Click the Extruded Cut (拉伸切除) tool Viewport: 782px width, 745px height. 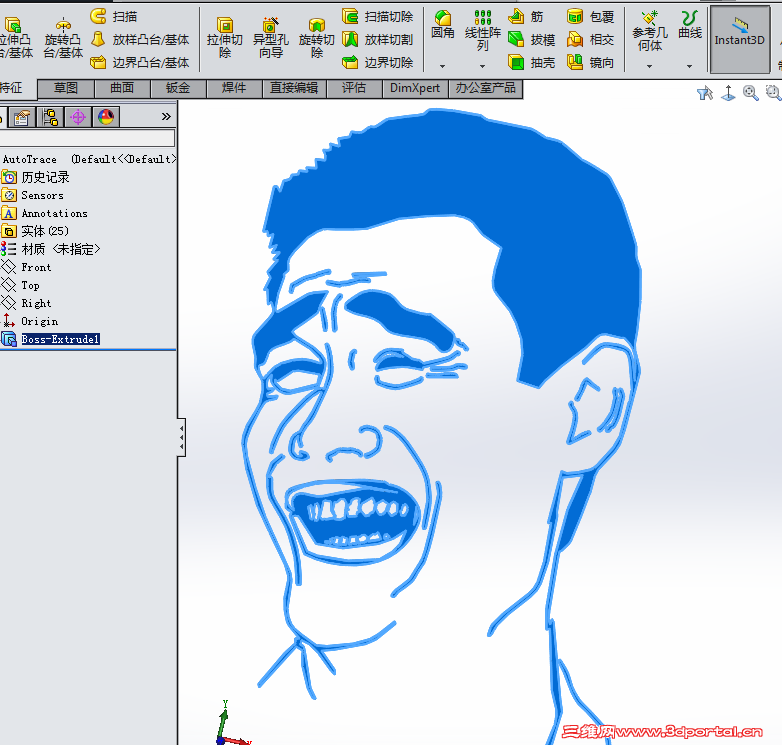224,39
